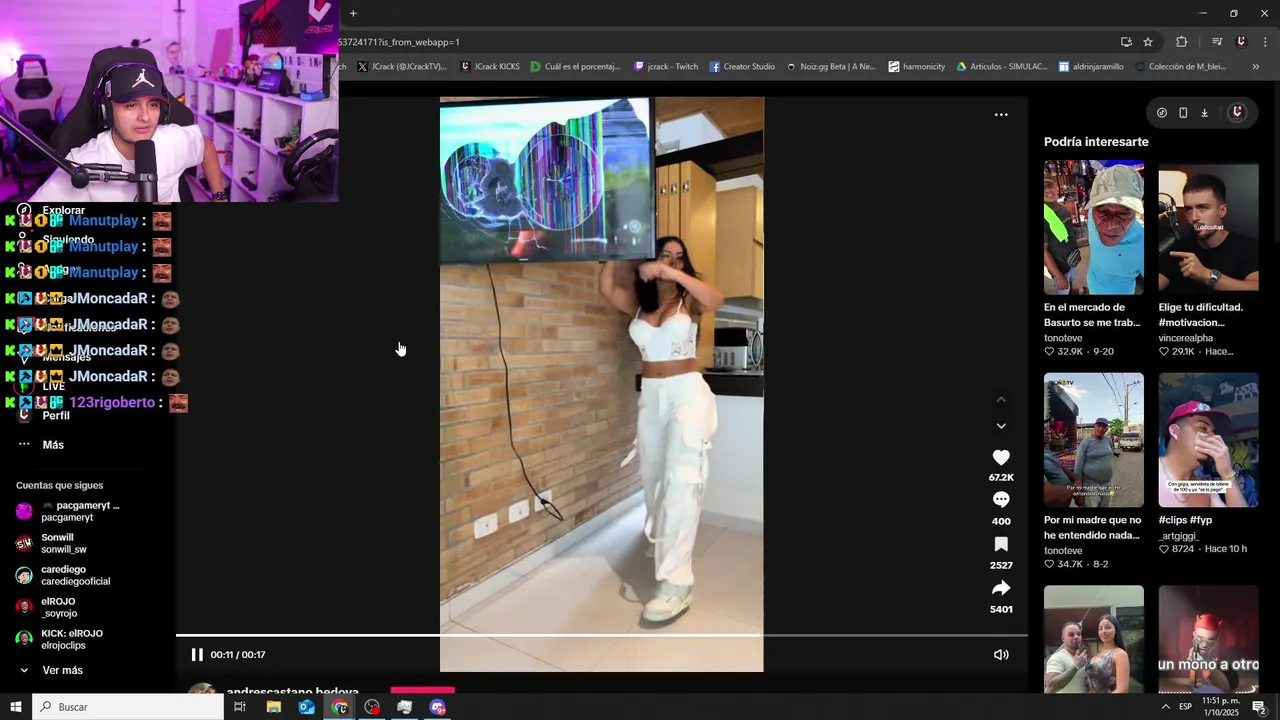Viewport: 1280px width, 720px height.
Task: Open the Windows Start menu
Action: pos(16,707)
